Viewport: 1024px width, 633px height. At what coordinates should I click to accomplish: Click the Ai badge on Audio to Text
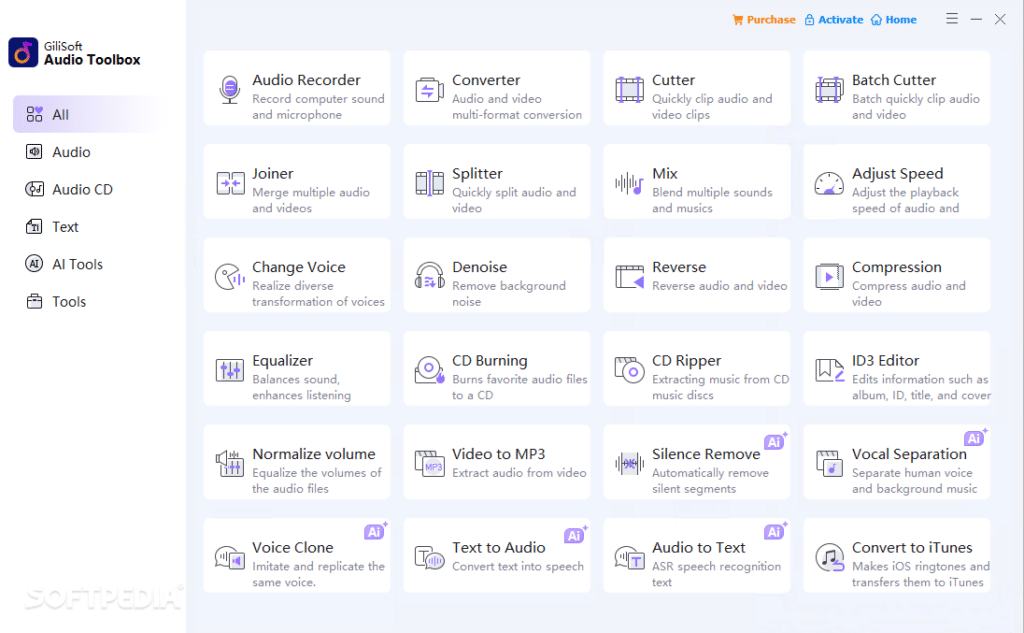click(775, 532)
